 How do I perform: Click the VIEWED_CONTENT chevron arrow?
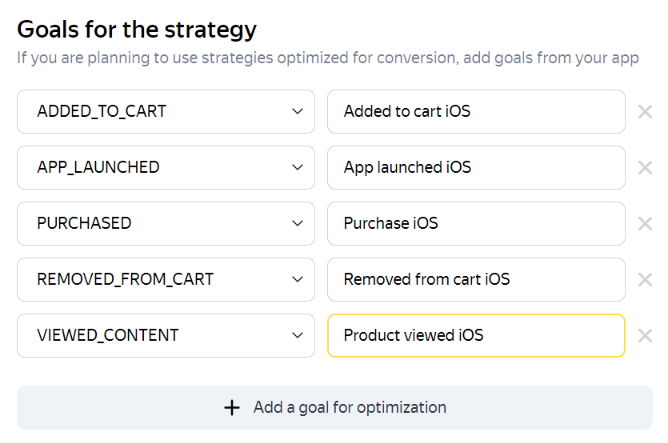click(x=297, y=336)
